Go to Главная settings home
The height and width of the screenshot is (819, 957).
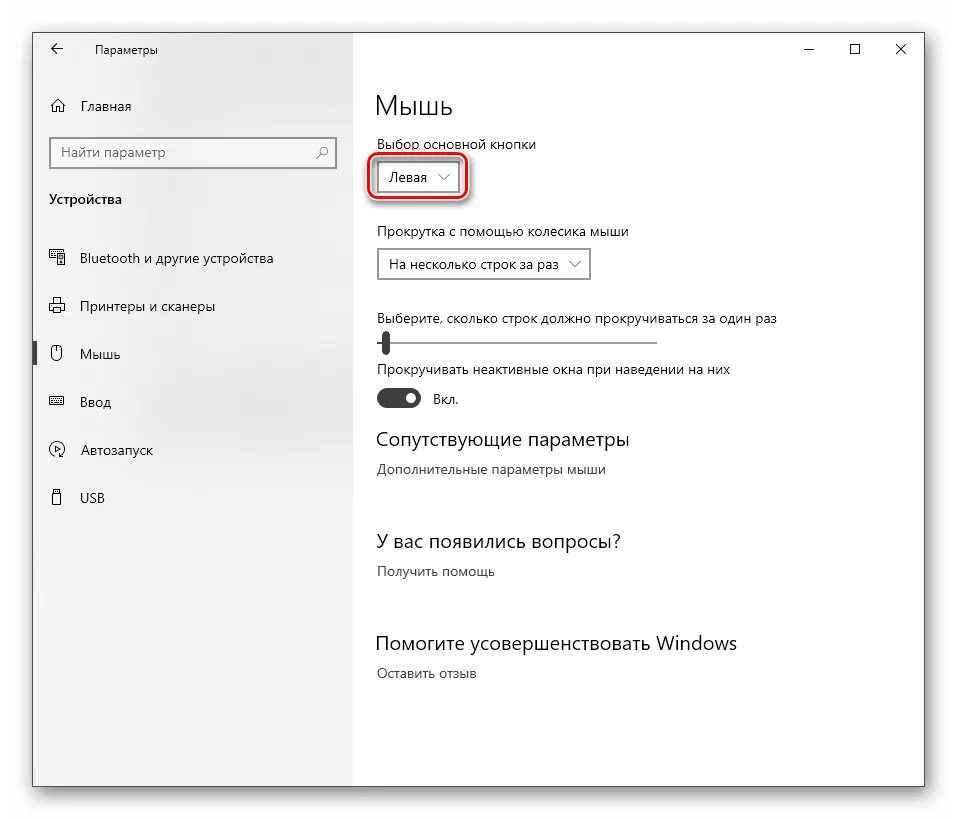point(106,106)
